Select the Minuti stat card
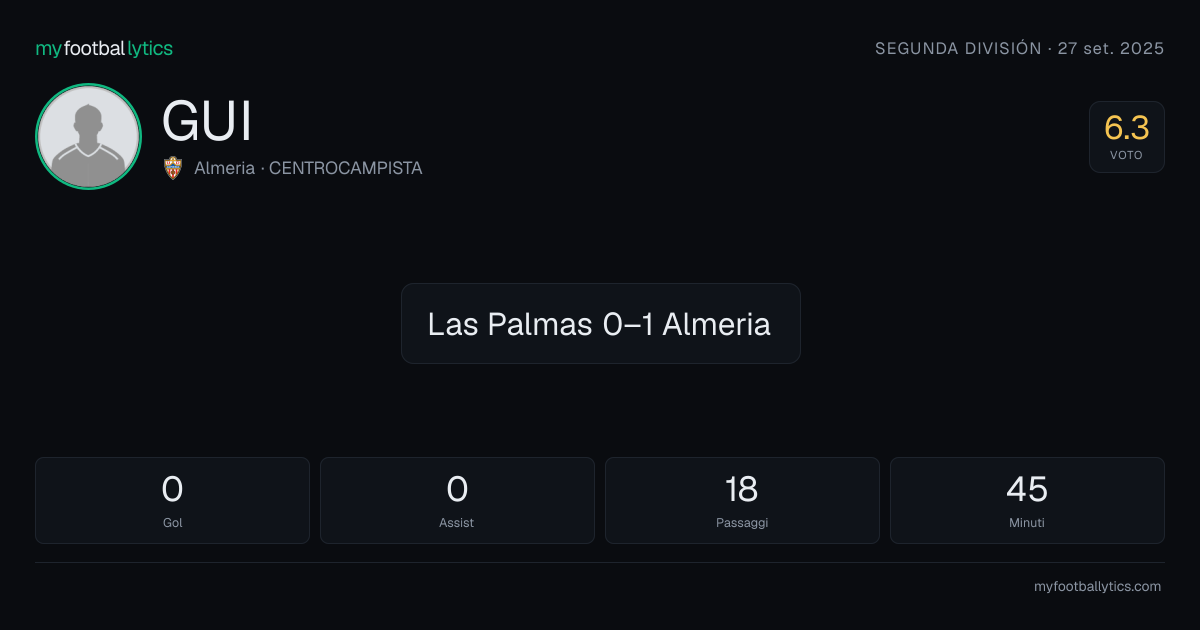This screenshot has width=1200, height=630. (1027, 500)
